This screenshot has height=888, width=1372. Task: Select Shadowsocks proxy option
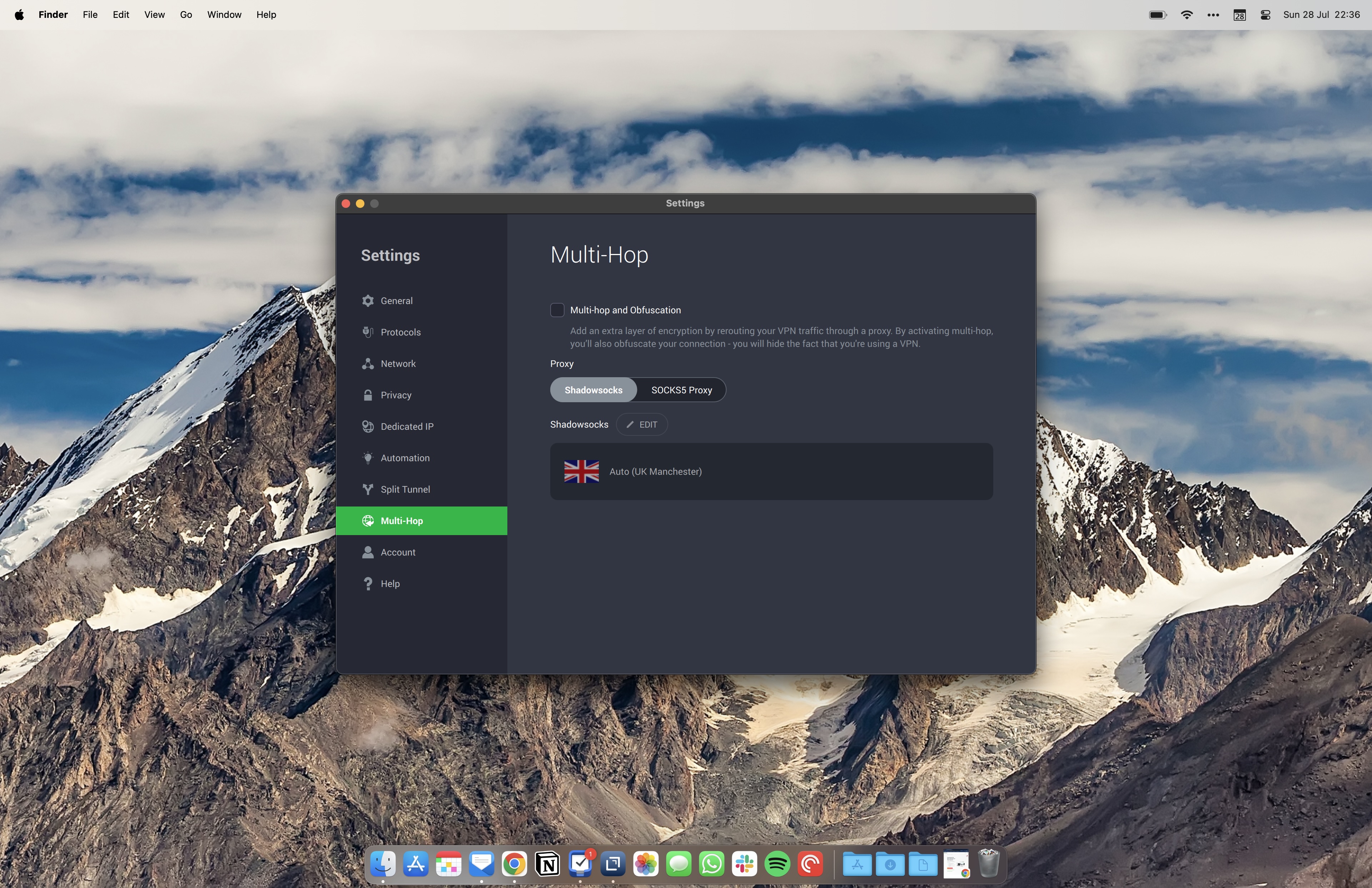coord(593,390)
